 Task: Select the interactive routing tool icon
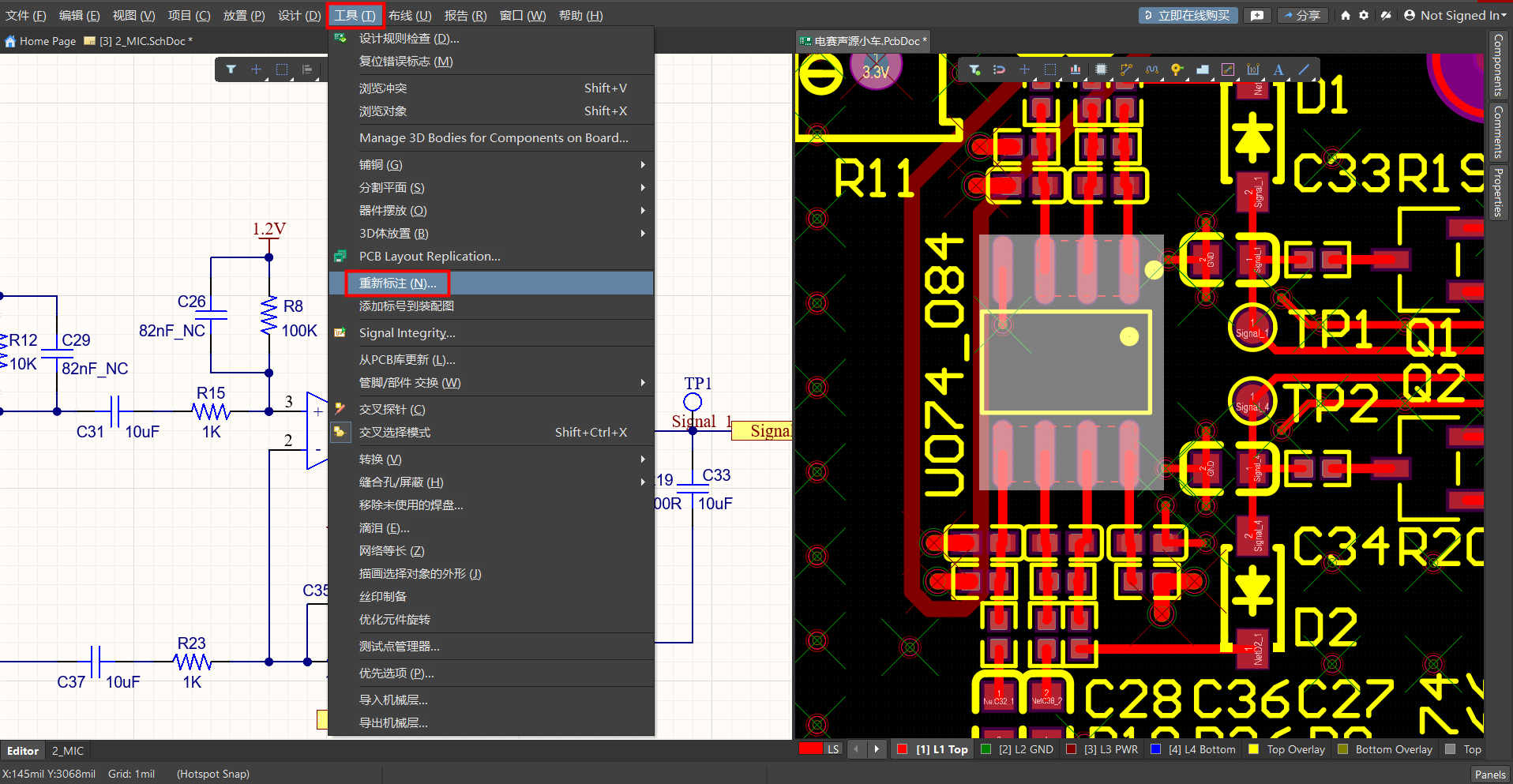(x=1126, y=69)
